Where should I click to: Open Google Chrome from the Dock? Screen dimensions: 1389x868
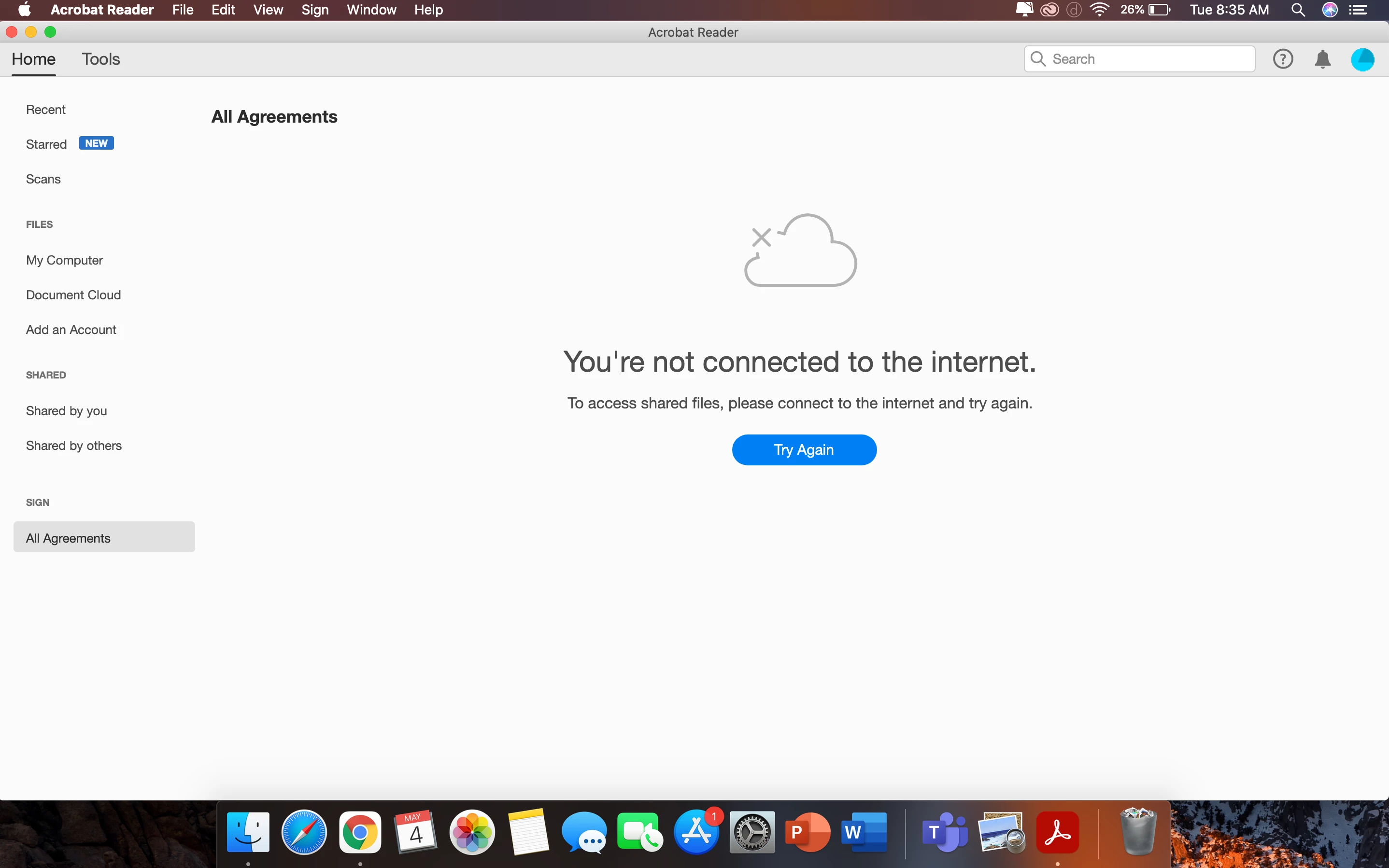(360, 832)
